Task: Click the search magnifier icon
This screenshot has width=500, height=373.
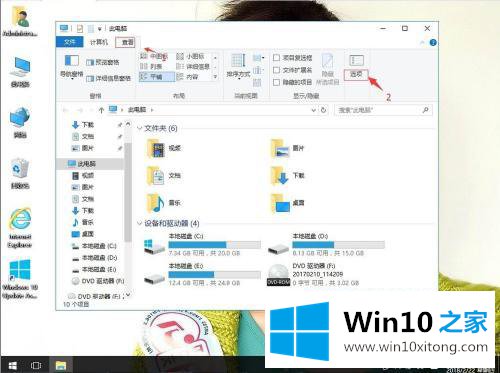Action: point(425,110)
